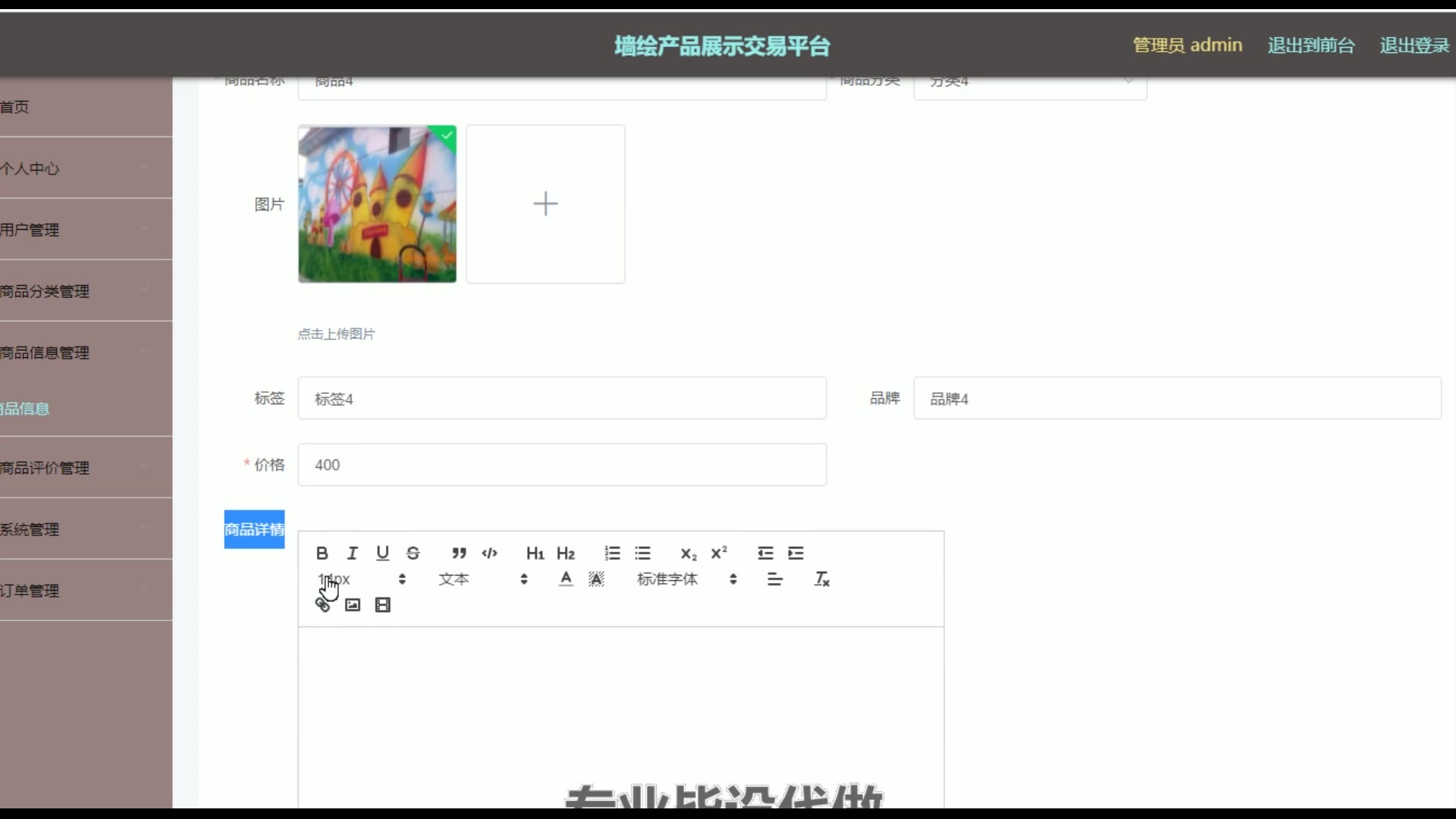Toggle bold formatting in editor
Image resolution: width=1456 pixels, height=819 pixels.
[322, 553]
